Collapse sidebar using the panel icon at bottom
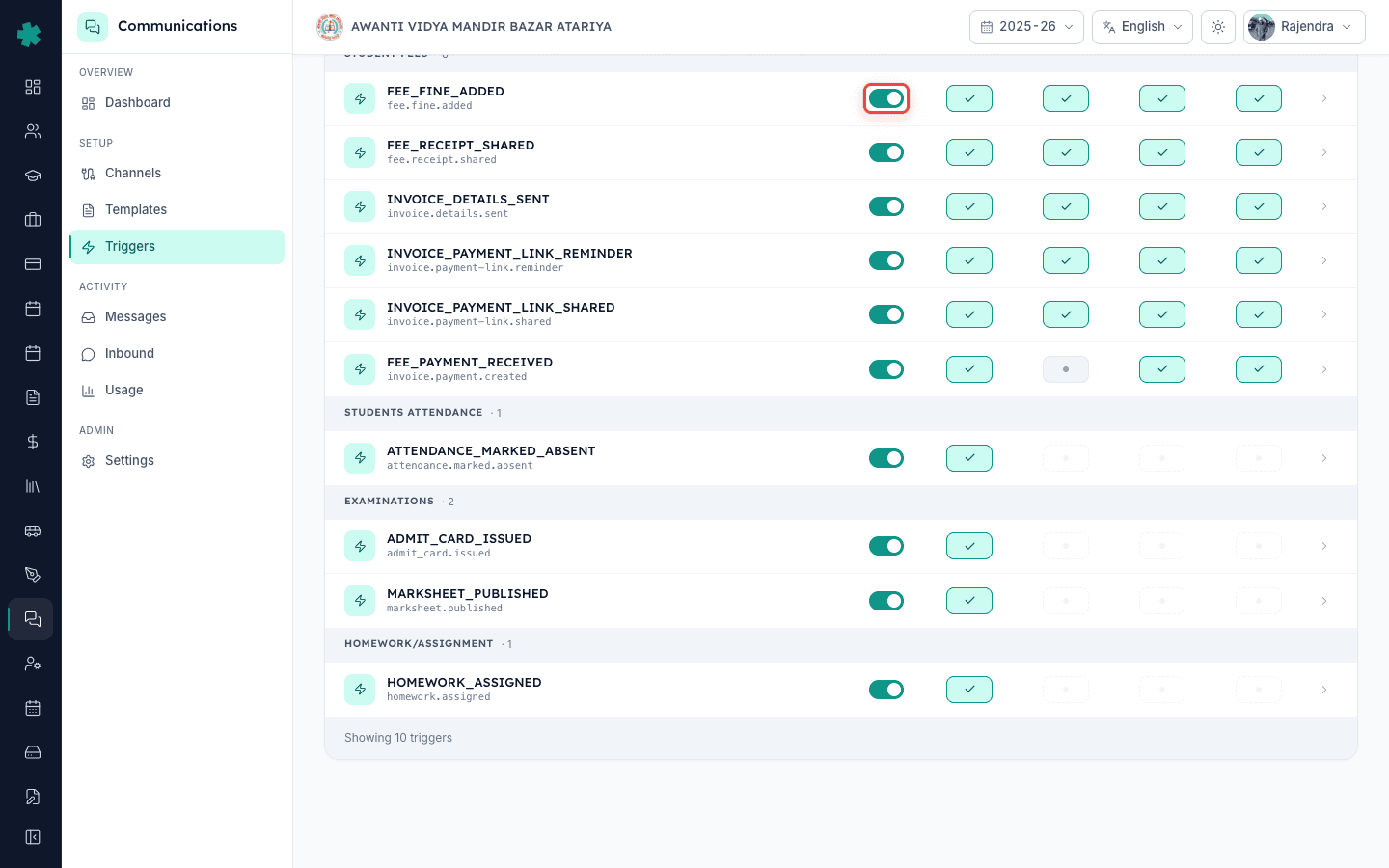This screenshot has width=1389, height=868. click(32, 837)
